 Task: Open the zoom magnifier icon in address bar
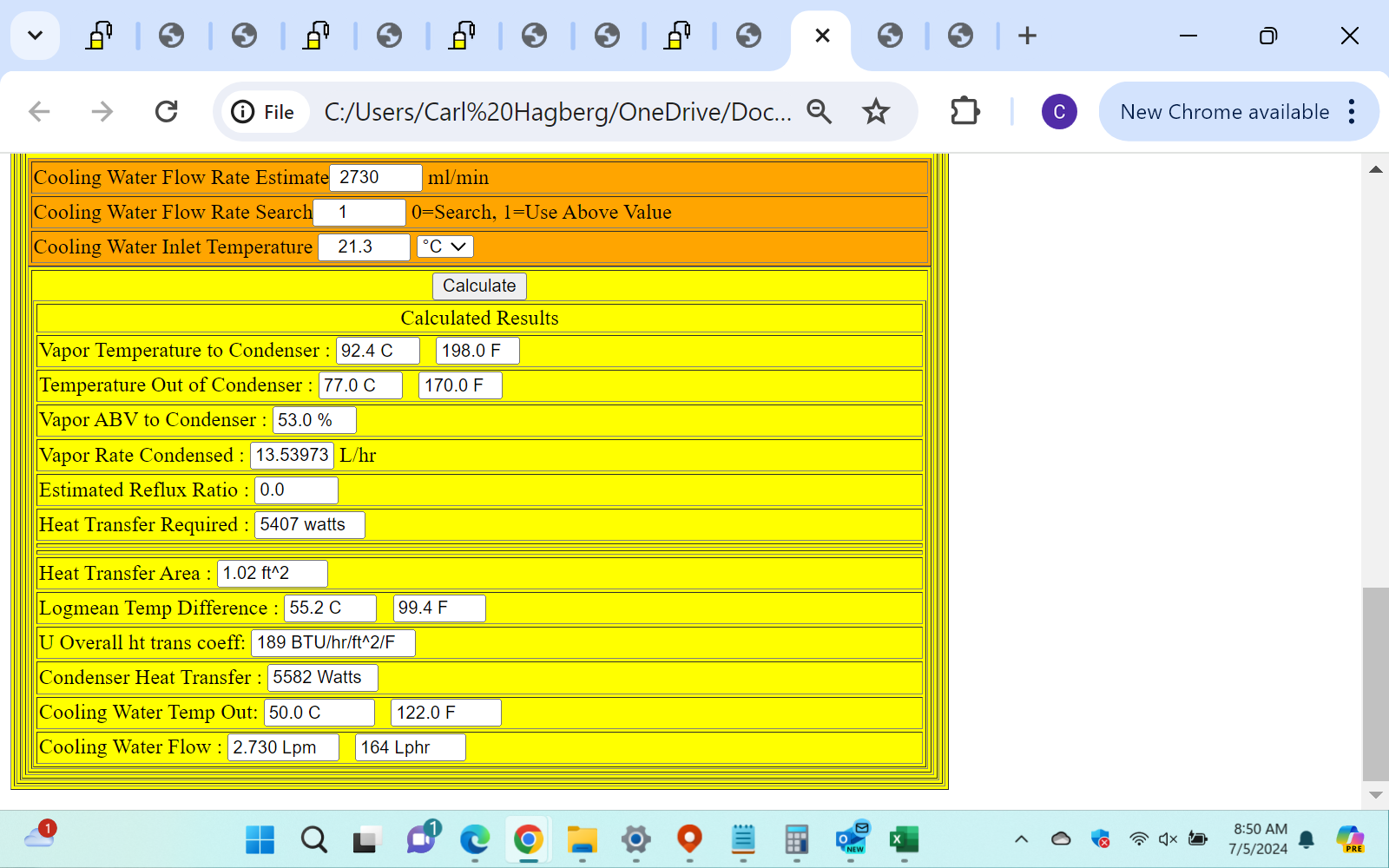click(820, 111)
